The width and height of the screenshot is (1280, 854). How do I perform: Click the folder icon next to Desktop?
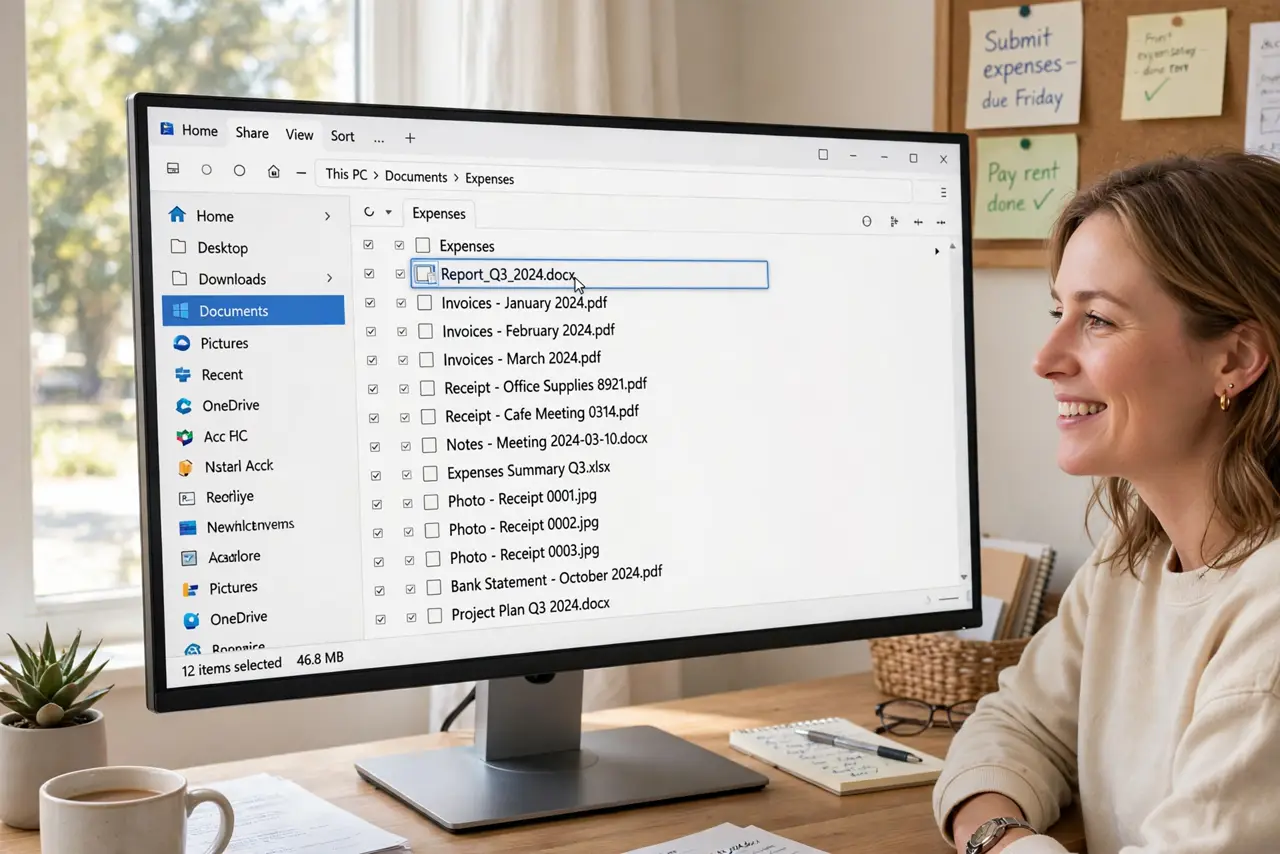tap(179, 247)
